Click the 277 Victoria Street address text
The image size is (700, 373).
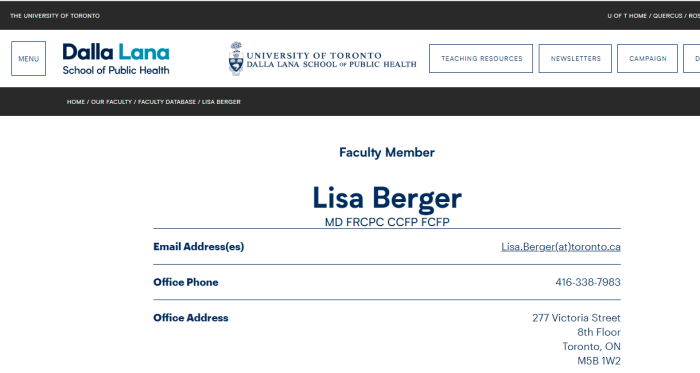[576, 318]
